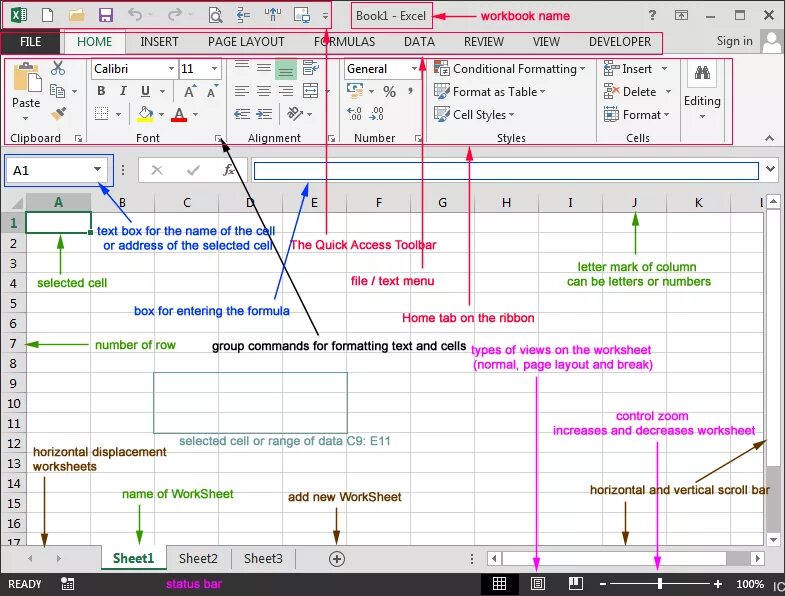Toggle Center text alignment
This screenshot has height=596, width=785.
pyautogui.click(x=264, y=91)
